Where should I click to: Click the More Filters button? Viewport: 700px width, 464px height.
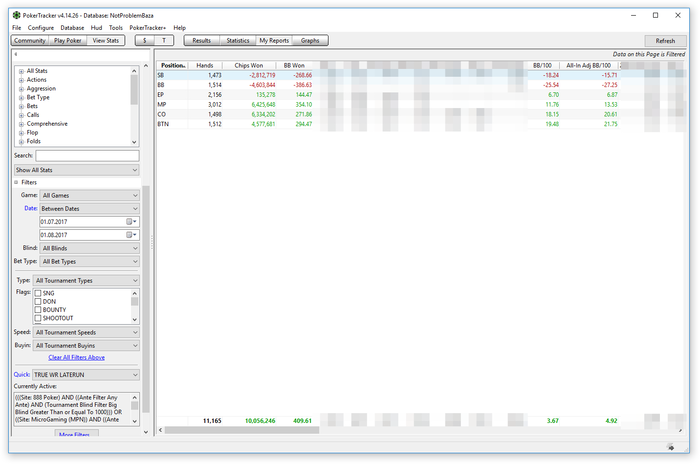point(77,434)
